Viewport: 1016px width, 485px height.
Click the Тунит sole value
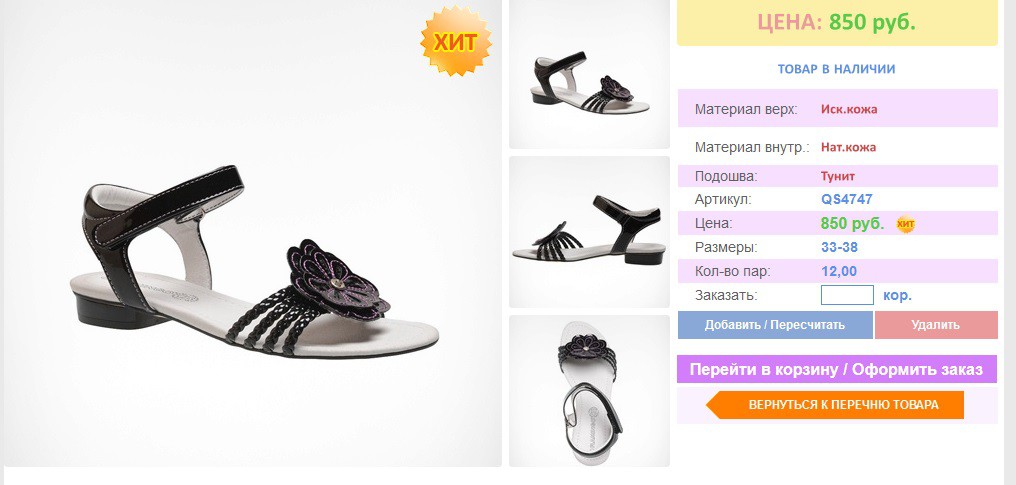point(838,176)
